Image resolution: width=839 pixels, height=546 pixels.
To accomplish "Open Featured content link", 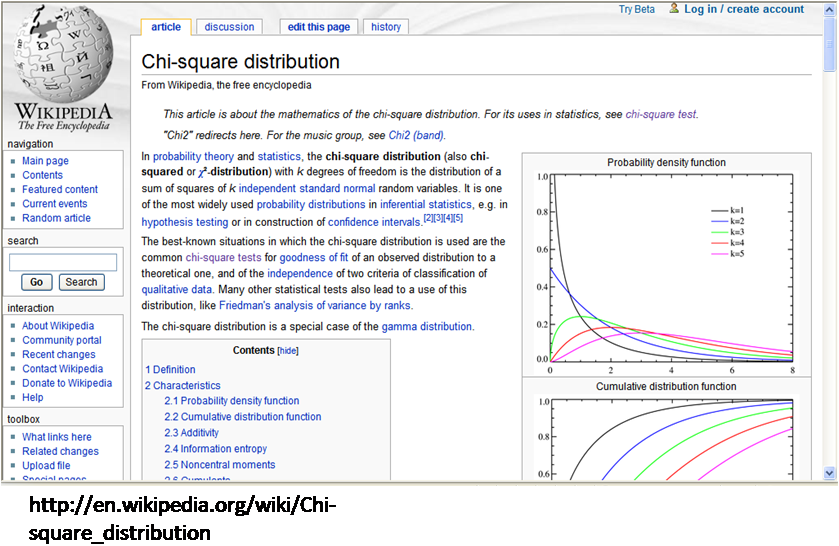I will 60,189.
